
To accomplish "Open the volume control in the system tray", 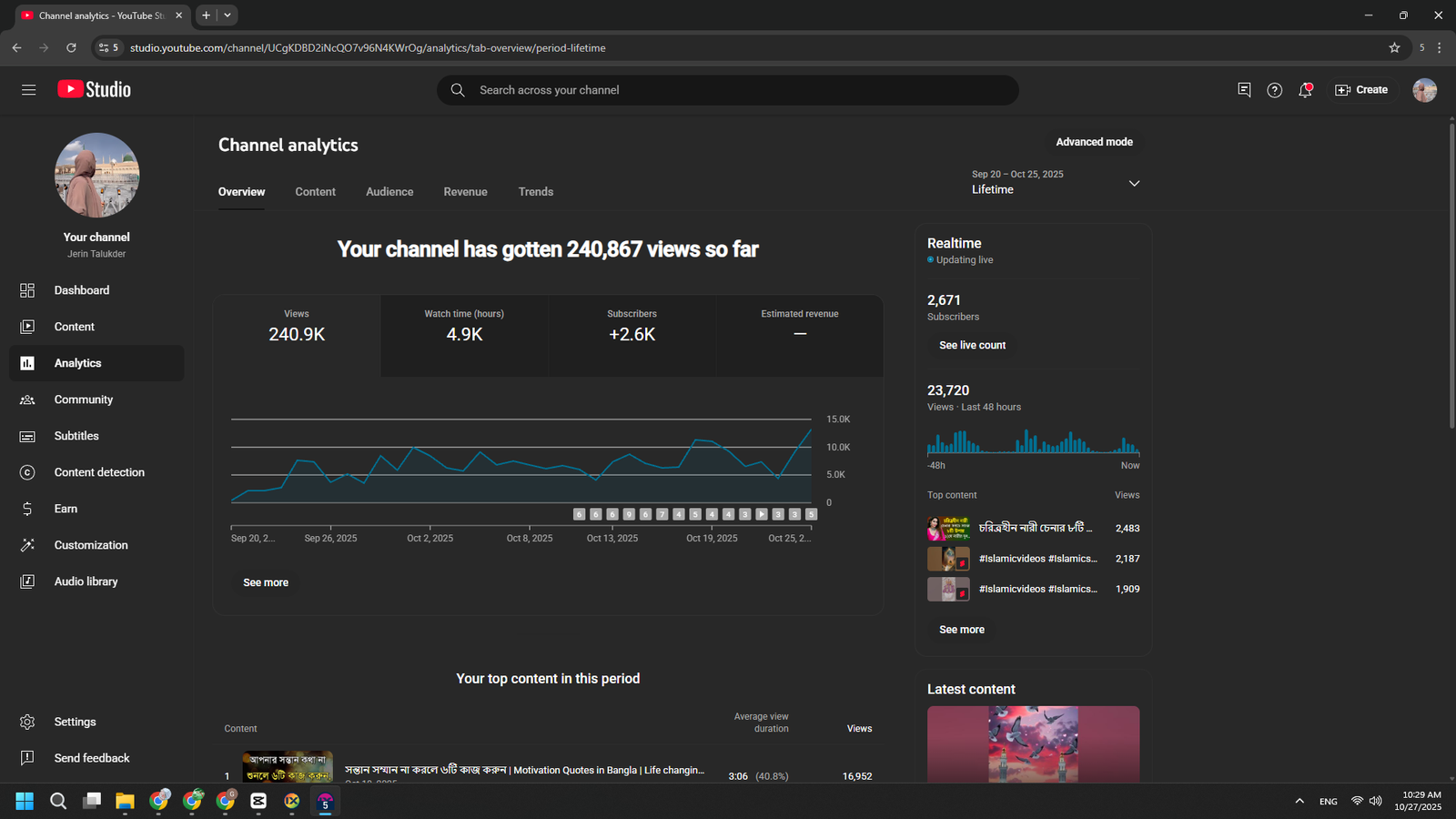I will tap(1375, 801).
